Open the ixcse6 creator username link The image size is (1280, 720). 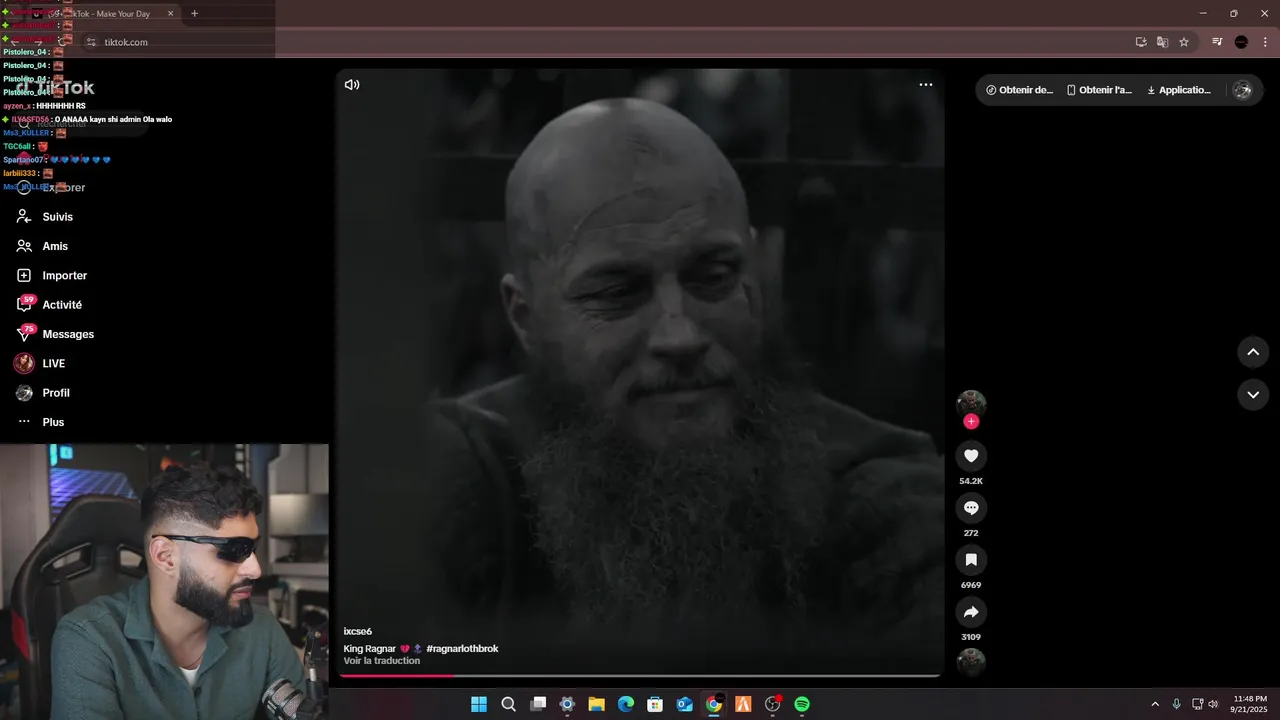(358, 632)
